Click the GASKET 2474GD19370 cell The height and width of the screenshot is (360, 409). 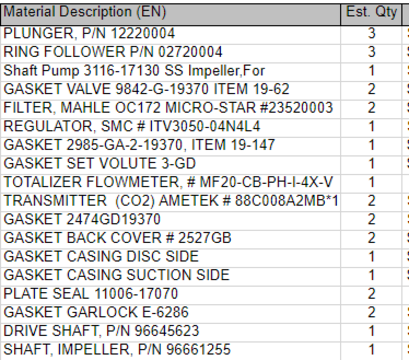(x=171, y=220)
